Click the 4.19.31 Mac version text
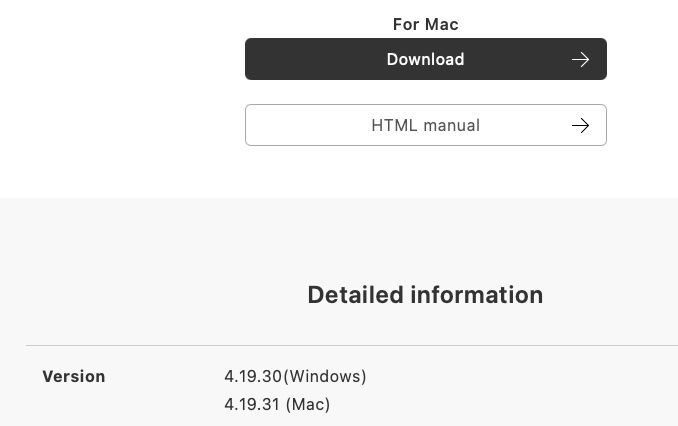The width and height of the screenshot is (678, 426). click(x=277, y=405)
